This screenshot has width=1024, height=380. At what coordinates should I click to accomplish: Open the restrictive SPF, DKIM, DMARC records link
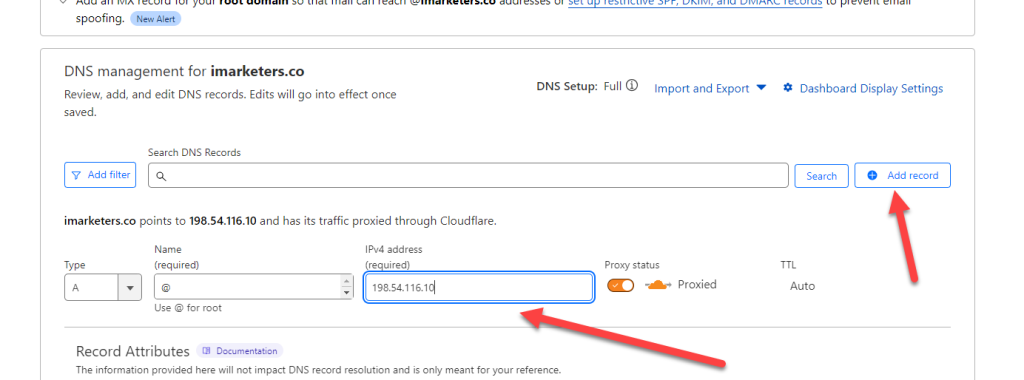pos(695,3)
